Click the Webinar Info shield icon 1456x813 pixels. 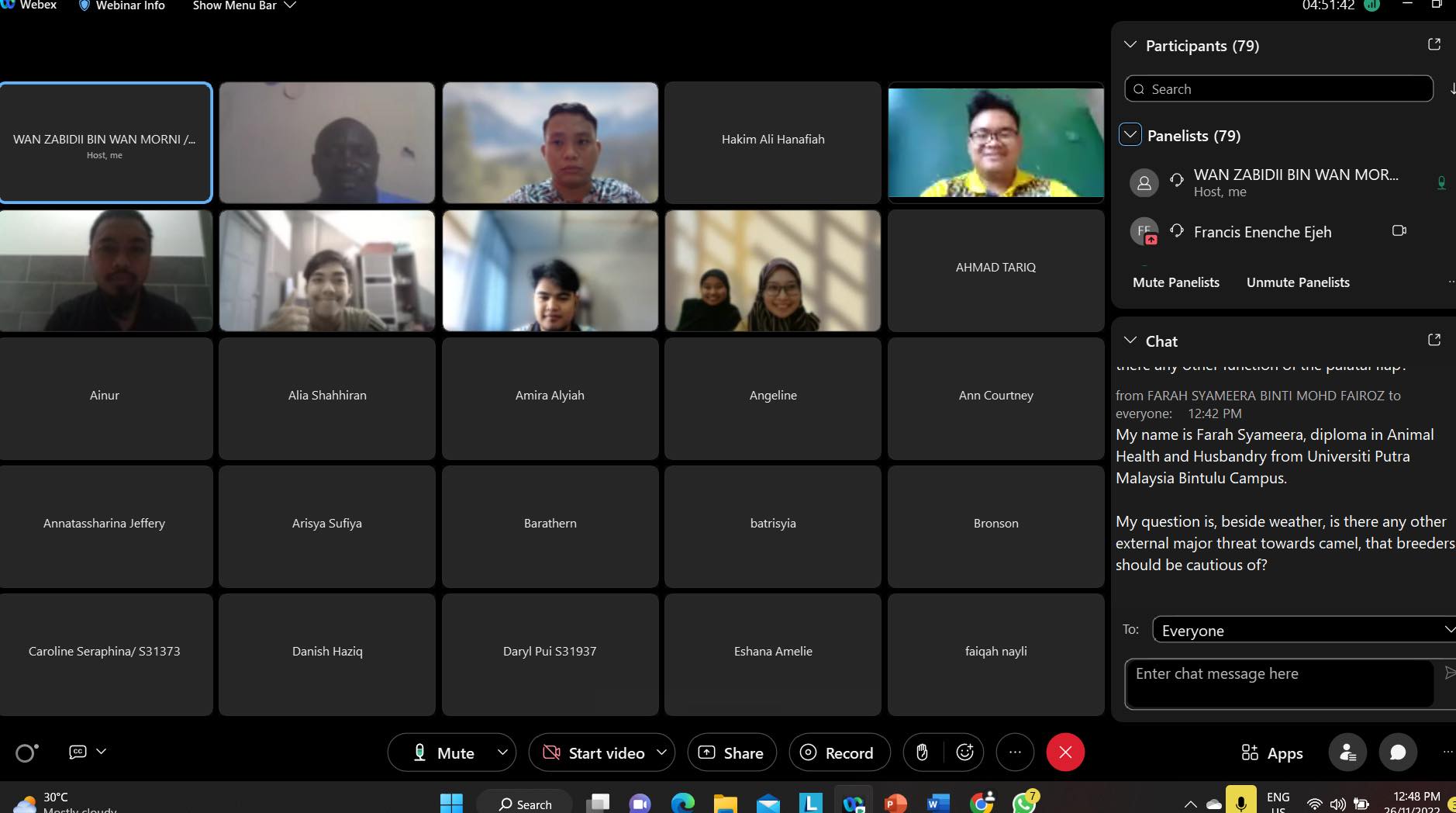click(85, 5)
